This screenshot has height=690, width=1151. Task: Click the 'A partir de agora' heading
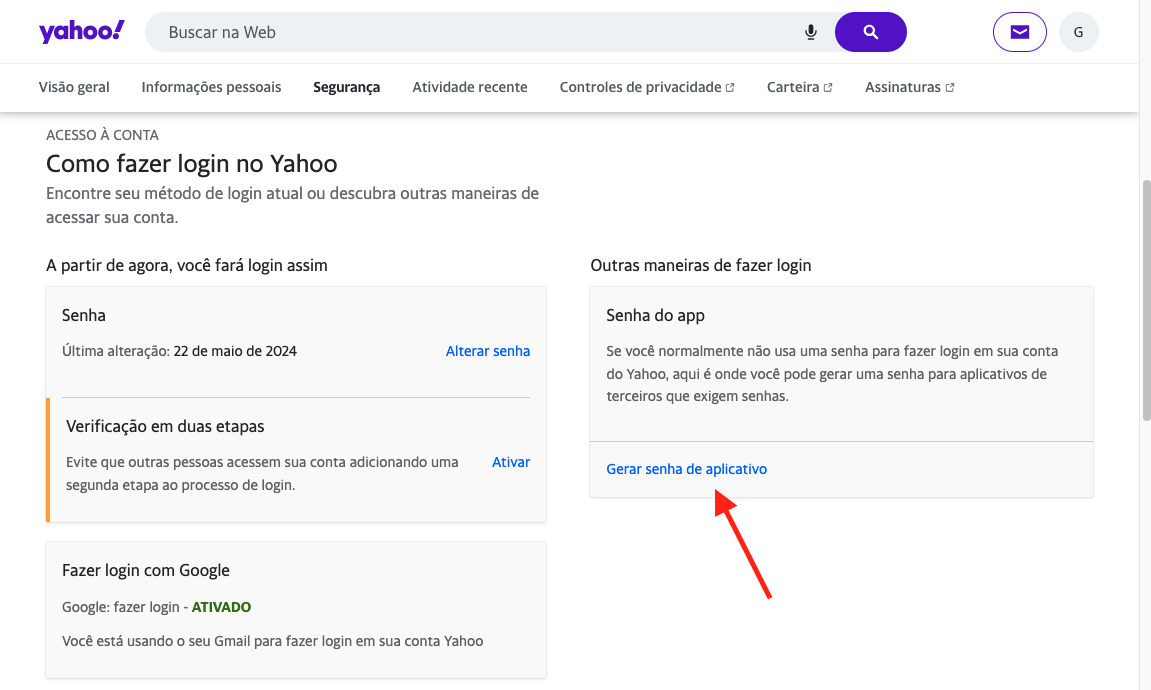pyautogui.click(x=186, y=265)
